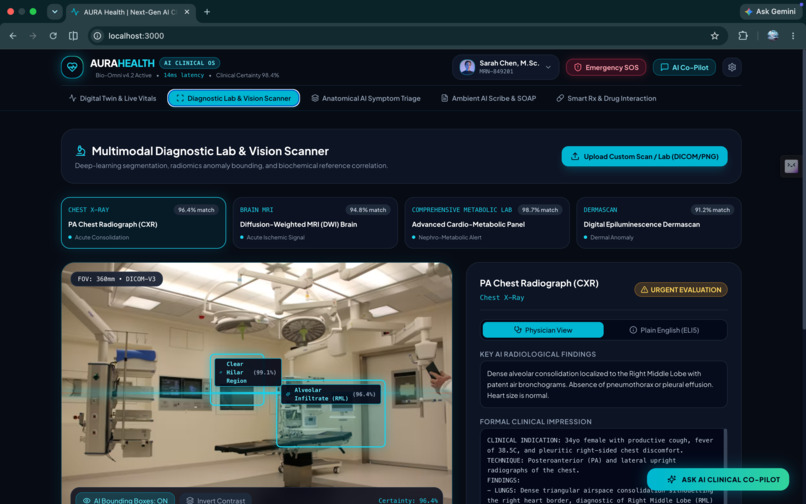Click the floating side widget icon at right edge
The image size is (806, 504).
tap(791, 166)
